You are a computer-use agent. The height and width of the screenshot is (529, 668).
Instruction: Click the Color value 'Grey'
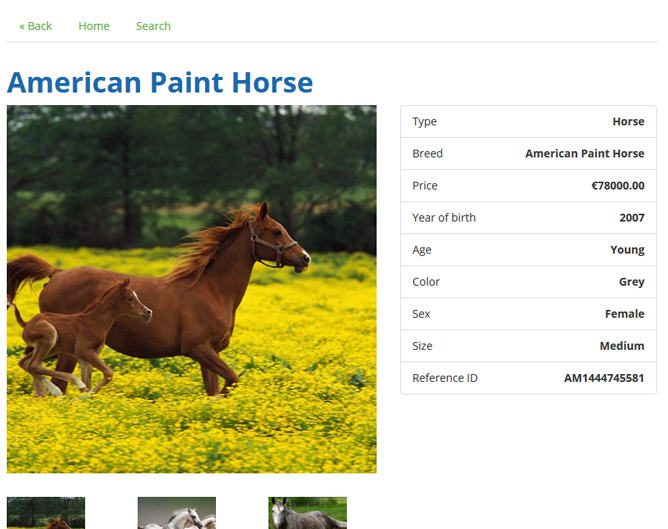tap(631, 282)
